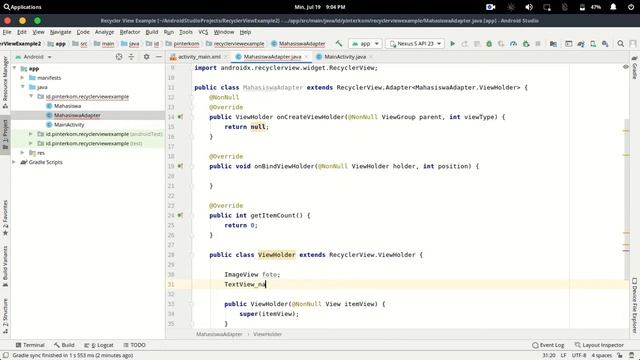Open the VCS menu
640x360 pixels.
tap(203, 32)
